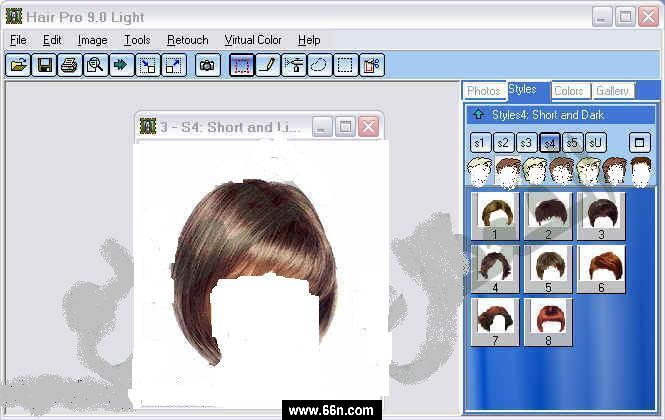Choose hairstyle thumbnail 4
This screenshot has width=665, height=420.
point(495,269)
